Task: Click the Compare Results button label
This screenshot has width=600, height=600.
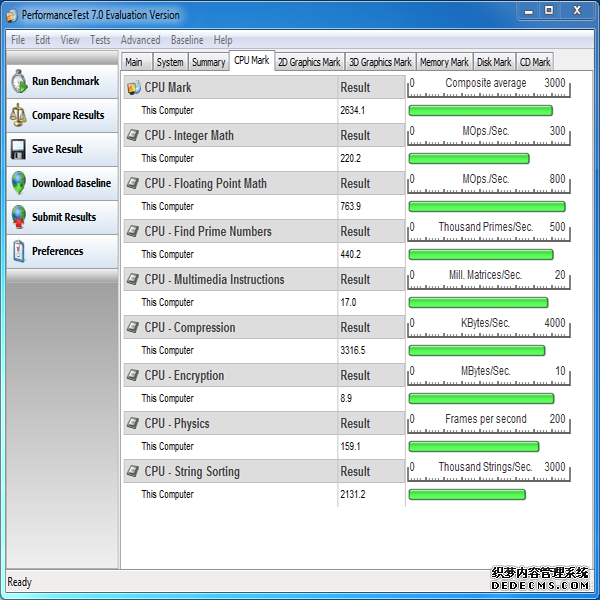Action: [68, 115]
